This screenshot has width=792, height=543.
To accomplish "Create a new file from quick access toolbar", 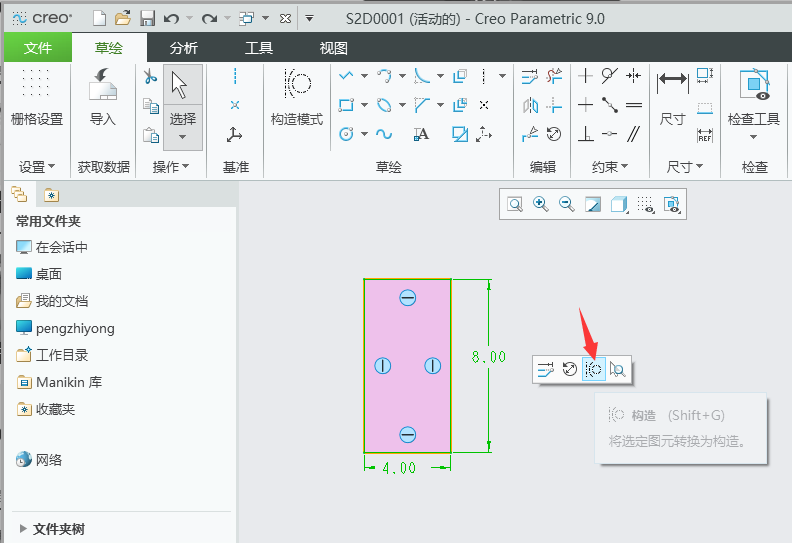I will tap(100, 19).
